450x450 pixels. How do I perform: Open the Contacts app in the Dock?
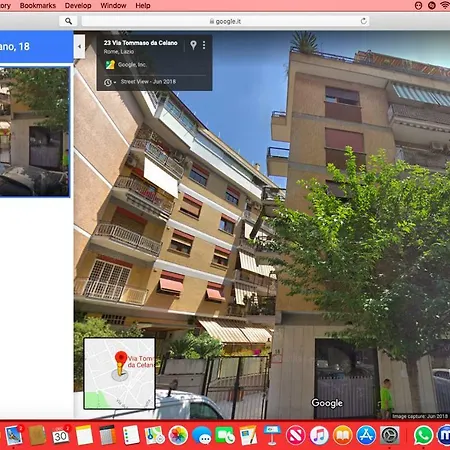(37, 435)
